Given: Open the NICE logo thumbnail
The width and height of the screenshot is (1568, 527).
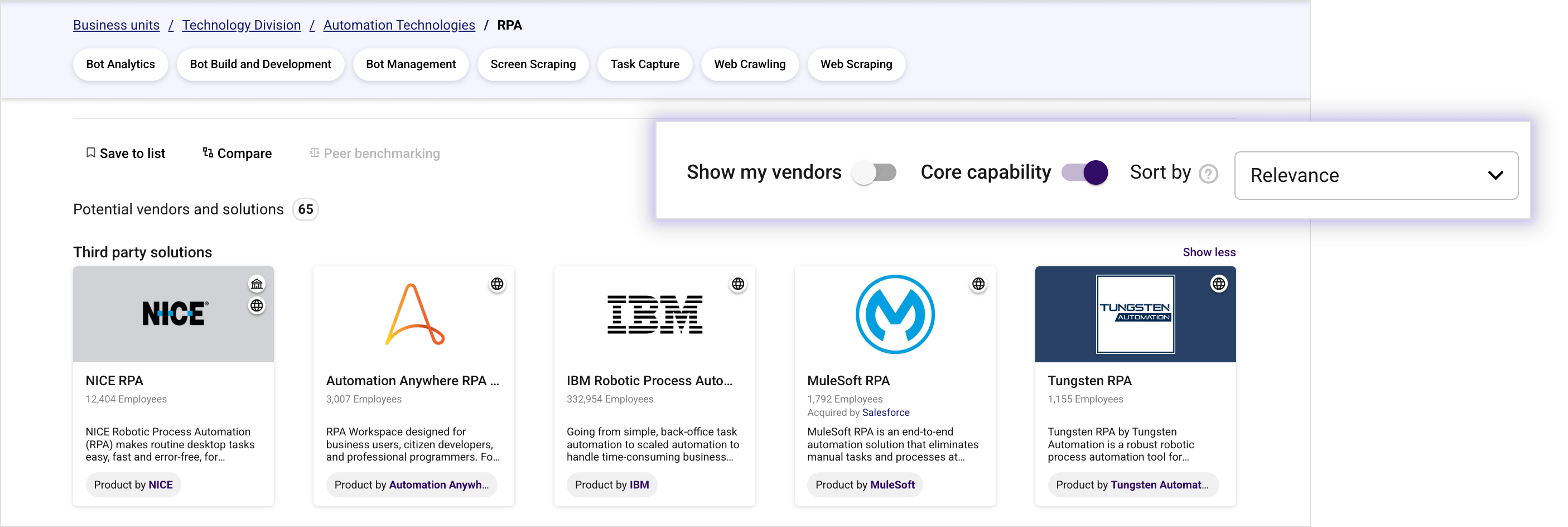Looking at the screenshot, I should pos(173,314).
